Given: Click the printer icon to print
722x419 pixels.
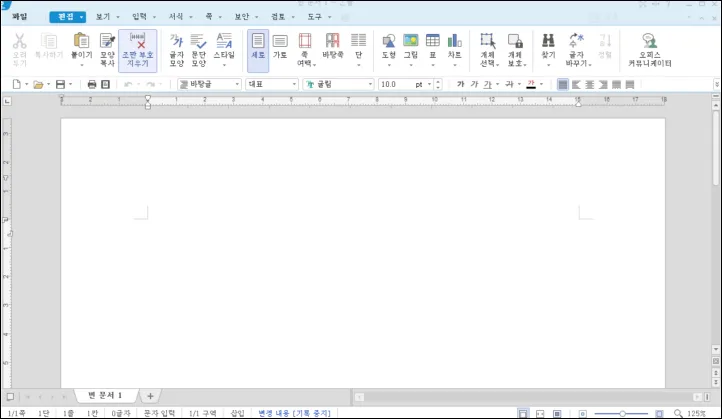Looking at the screenshot, I should [92, 84].
